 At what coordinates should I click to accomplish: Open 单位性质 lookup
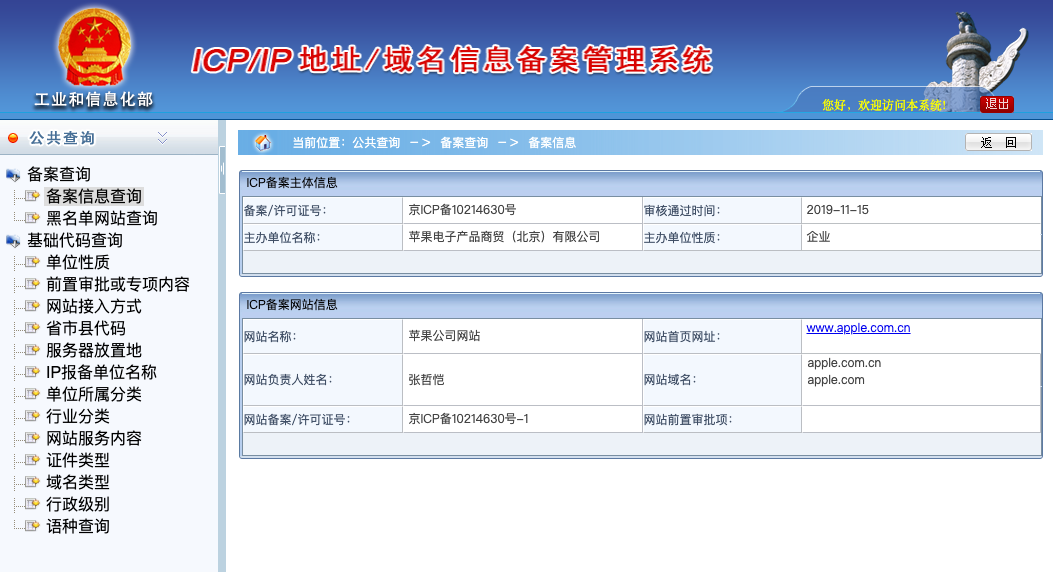78,263
